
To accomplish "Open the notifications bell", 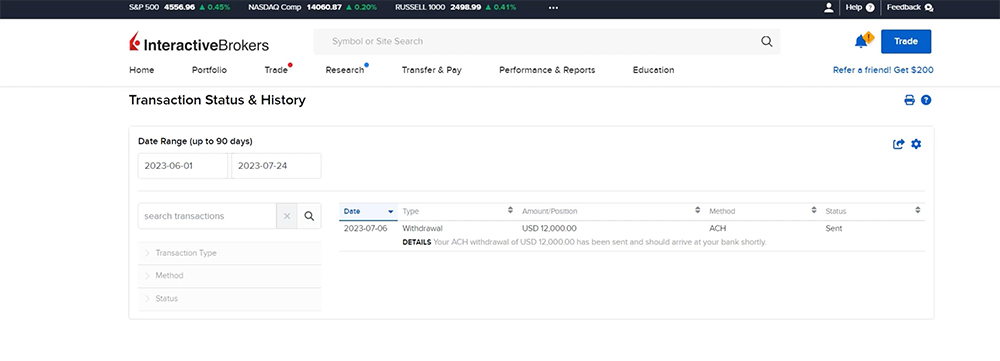I will pos(862,41).
